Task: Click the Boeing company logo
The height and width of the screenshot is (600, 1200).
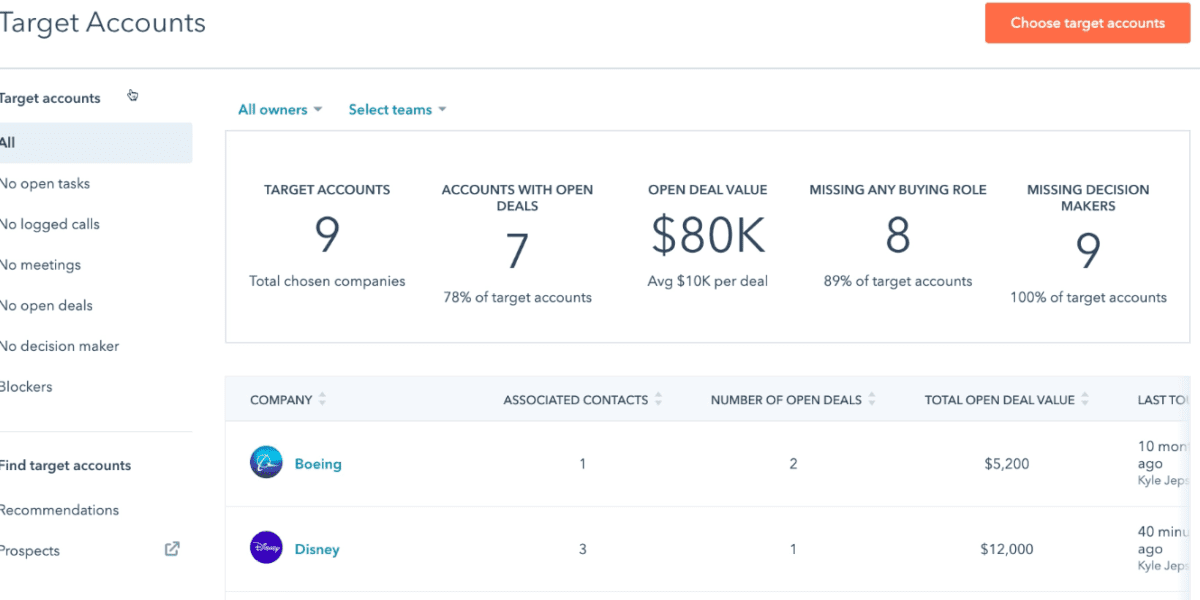Action: (x=265, y=461)
